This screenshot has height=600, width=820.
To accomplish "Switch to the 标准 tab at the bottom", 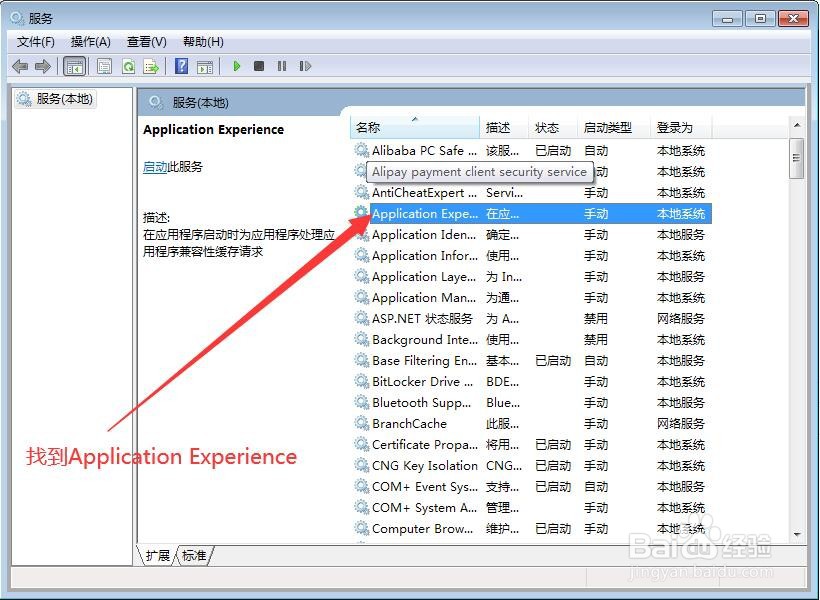I will coord(192,556).
